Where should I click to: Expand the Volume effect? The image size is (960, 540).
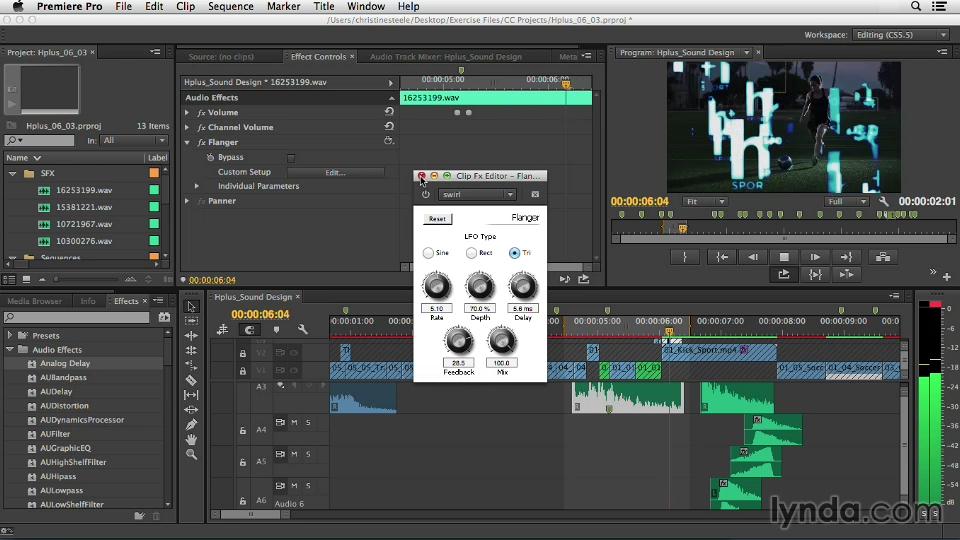pos(187,113)
